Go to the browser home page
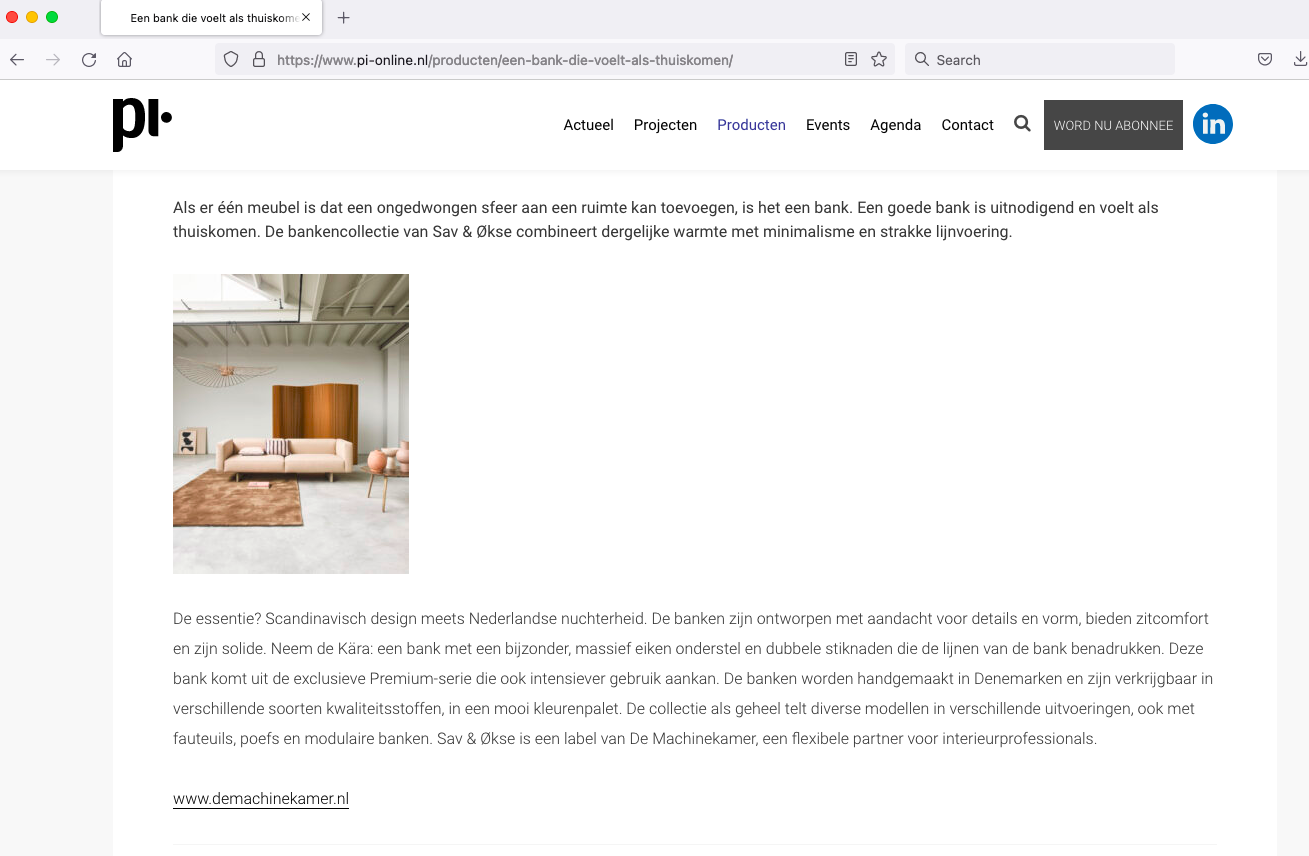 pyautogui.click(x=124, y=60)
